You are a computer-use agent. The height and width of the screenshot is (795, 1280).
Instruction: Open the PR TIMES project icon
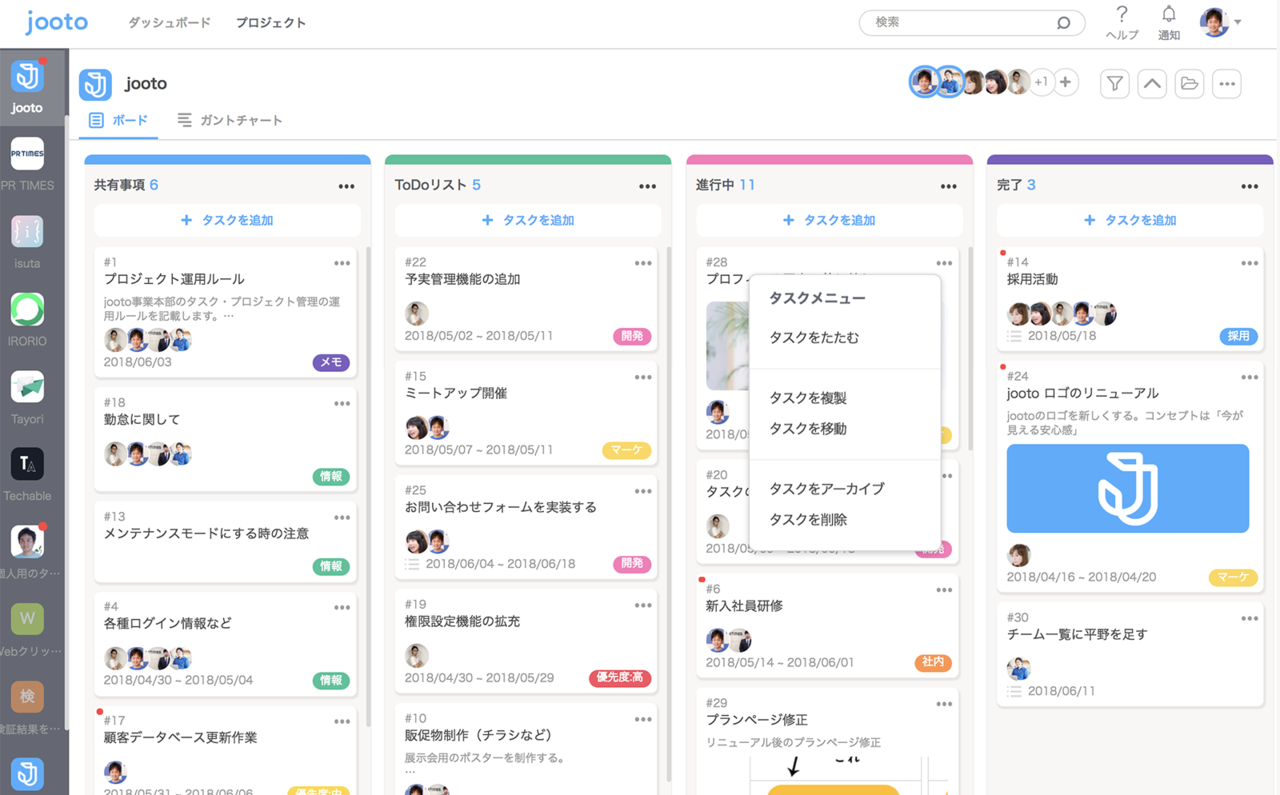coord(27,154)
